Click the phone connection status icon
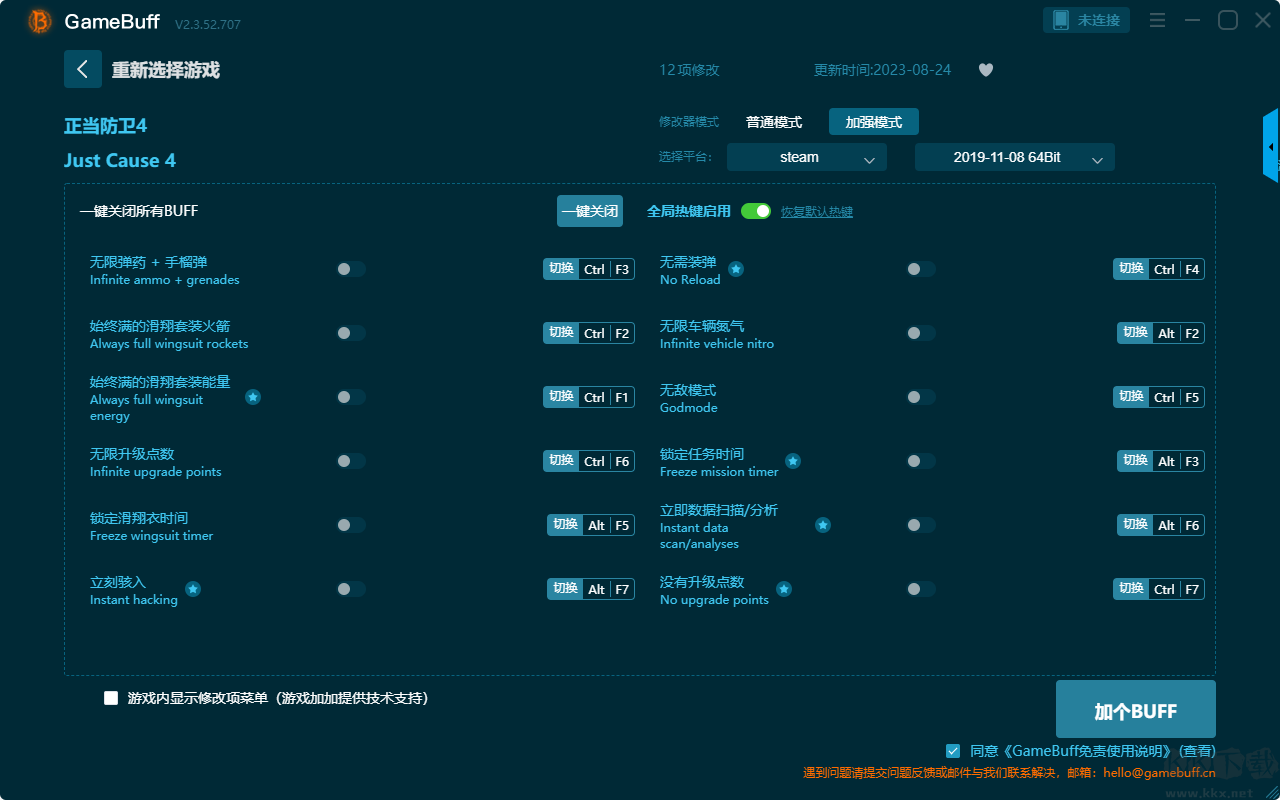Viewport: 1280px width, 800px height. pyautogui.click(x=1061, y=20)
